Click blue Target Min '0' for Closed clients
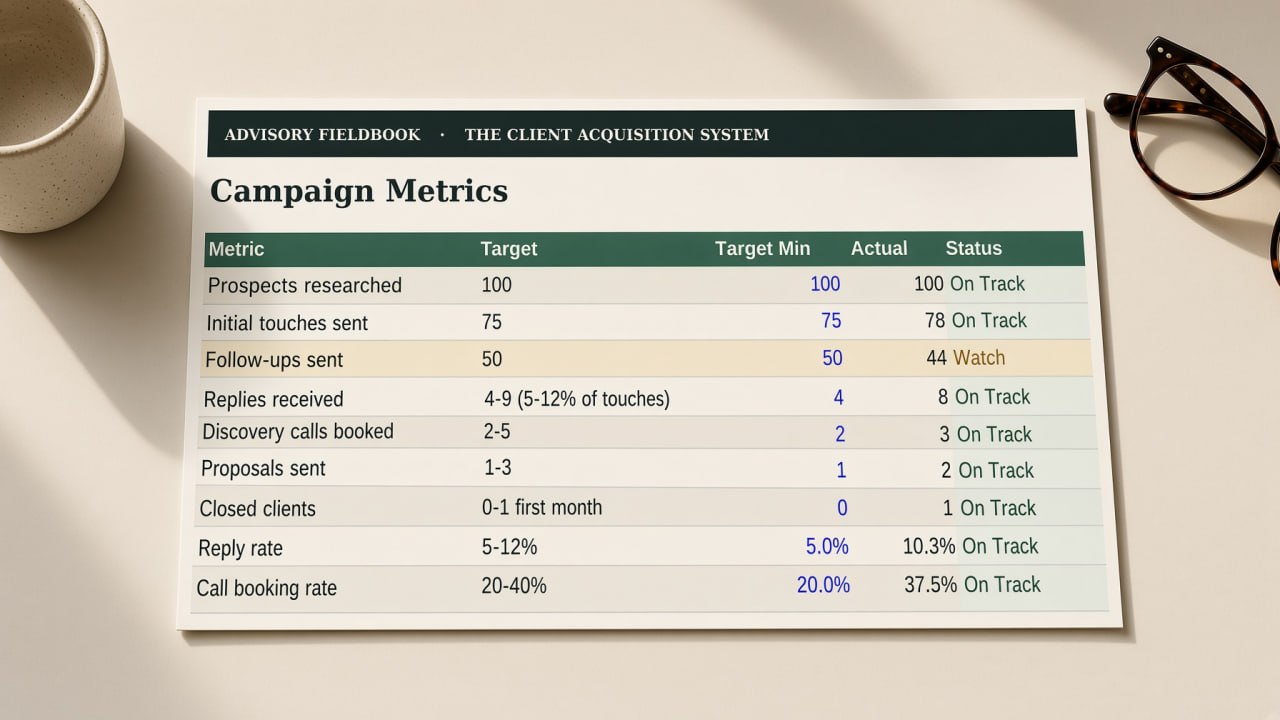Image resolution: width=1280 pixels, height=720 pixels. 842,508
